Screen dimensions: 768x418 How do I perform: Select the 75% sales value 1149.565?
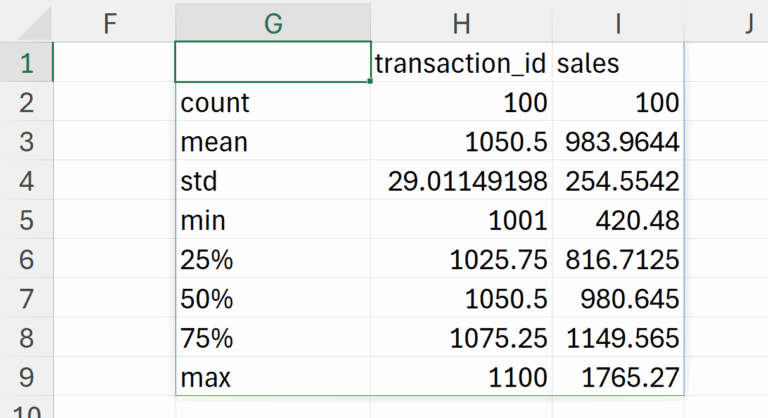pos(617,339)
